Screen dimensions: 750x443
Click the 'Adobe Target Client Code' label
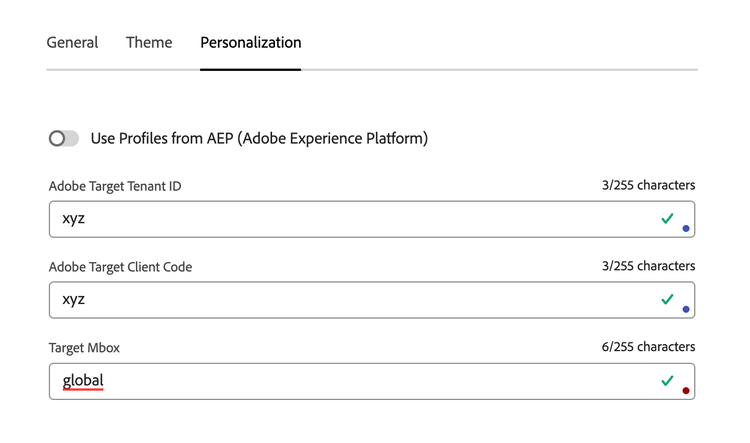coord(120,267)
